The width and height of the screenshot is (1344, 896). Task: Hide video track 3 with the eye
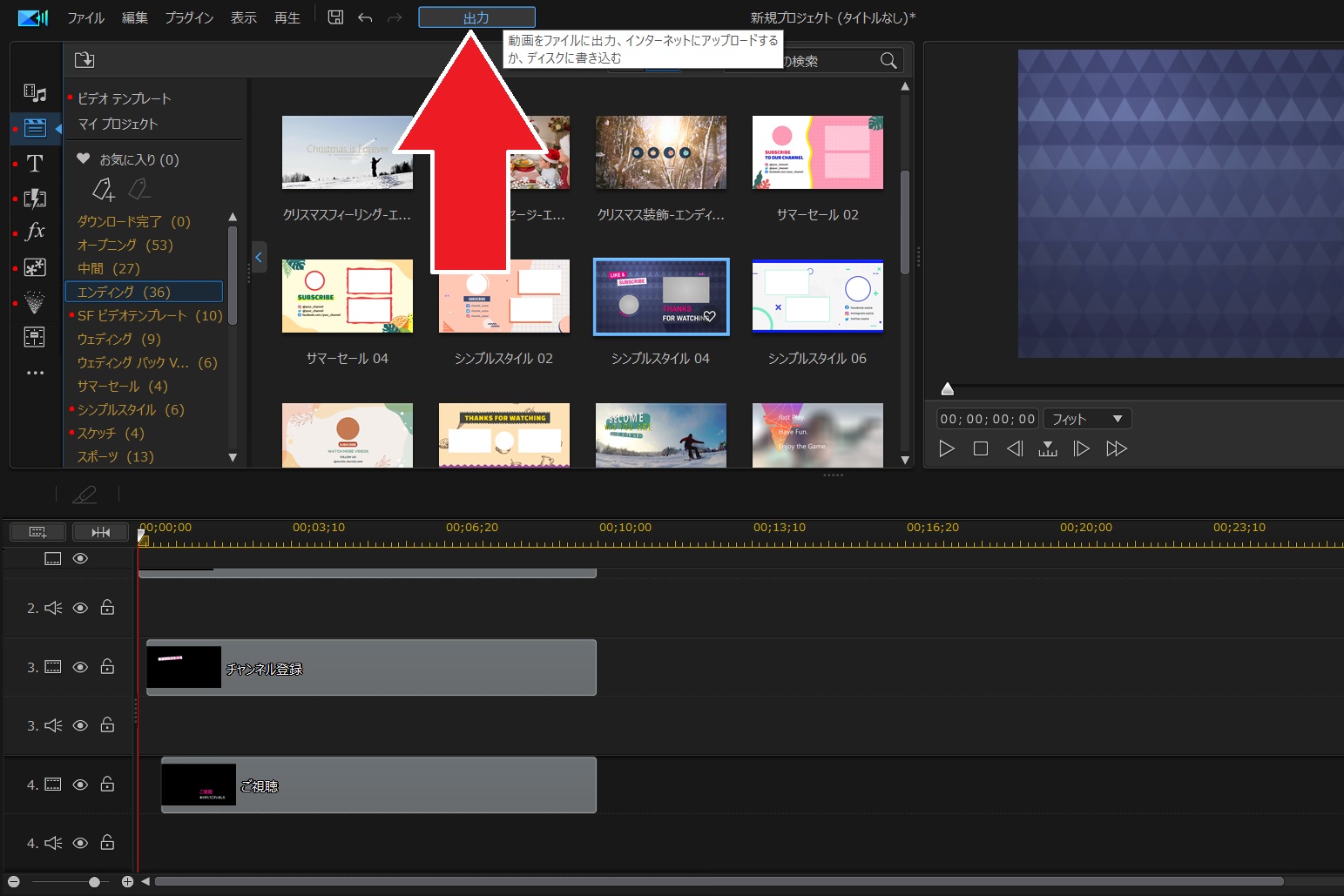80,667
